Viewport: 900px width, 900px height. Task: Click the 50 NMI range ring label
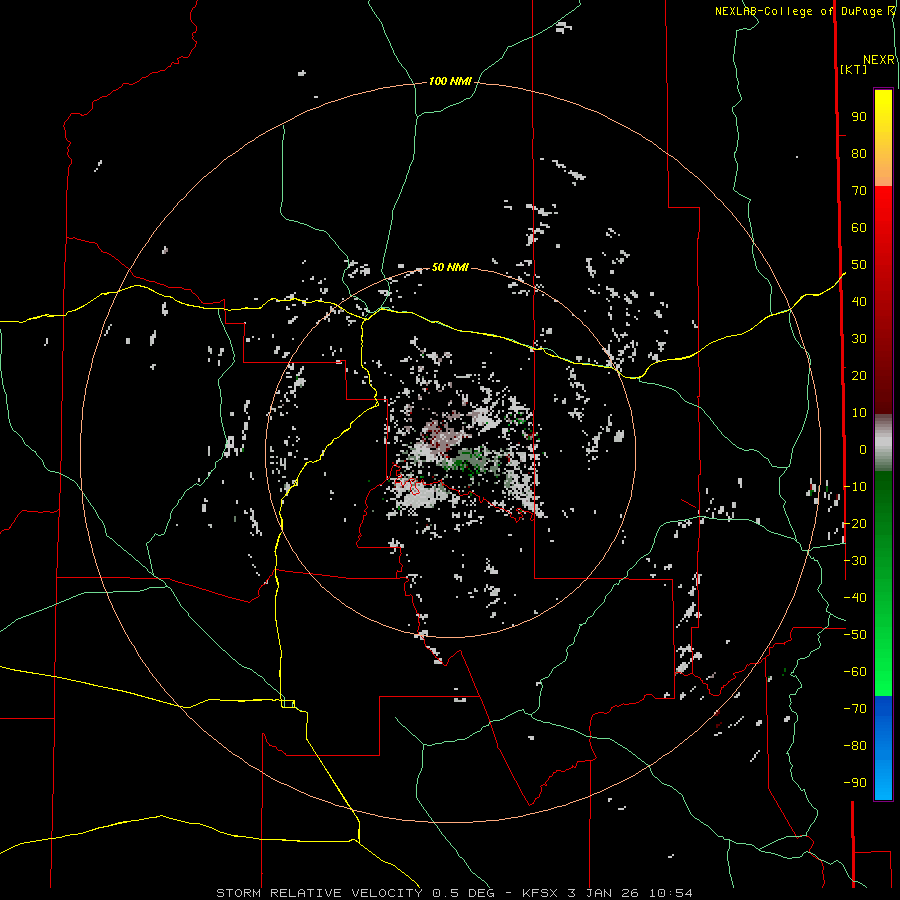(450, 267)
